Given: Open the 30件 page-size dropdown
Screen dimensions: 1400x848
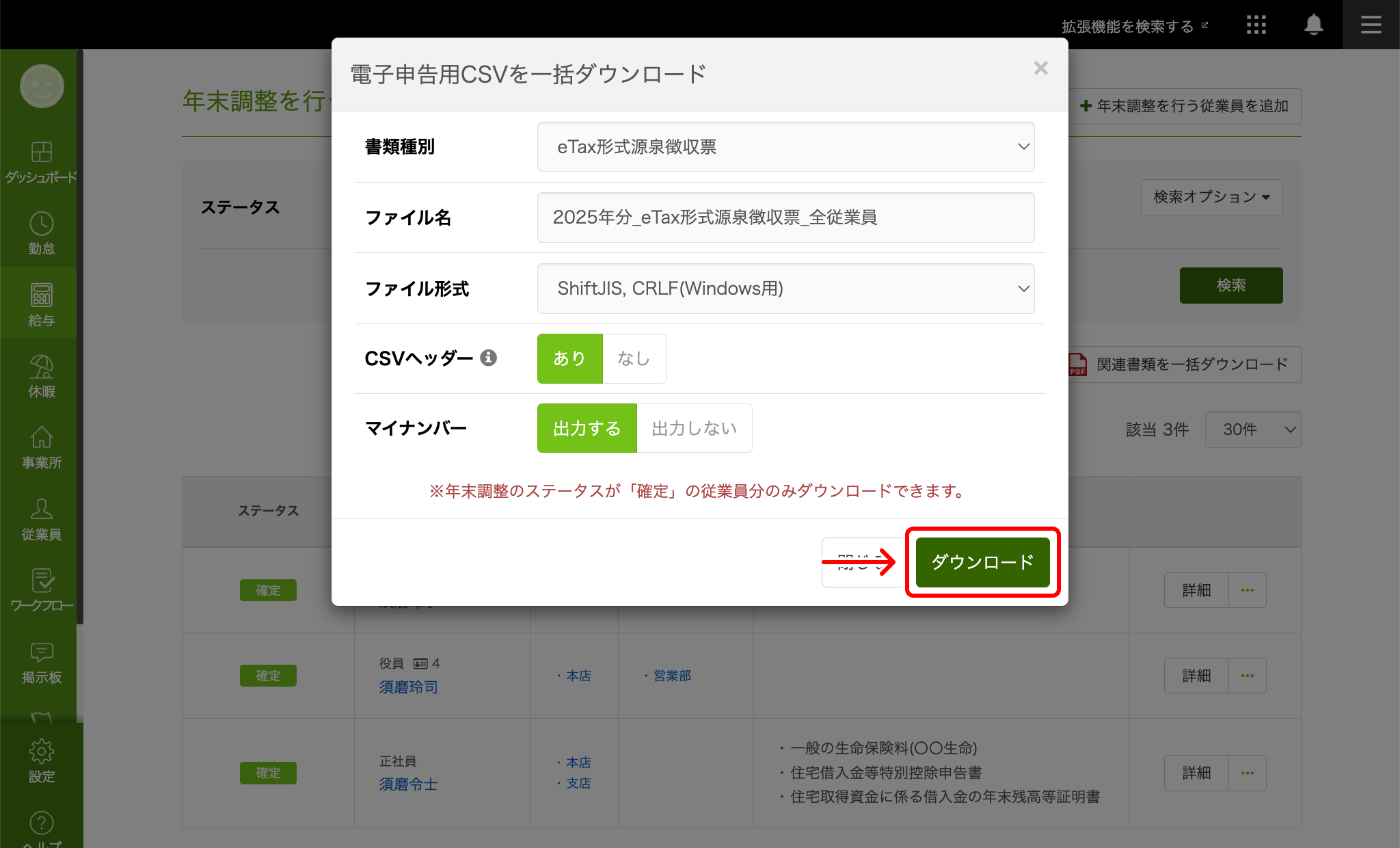Looking at the screenshot, I should [x=1252, y=429].
